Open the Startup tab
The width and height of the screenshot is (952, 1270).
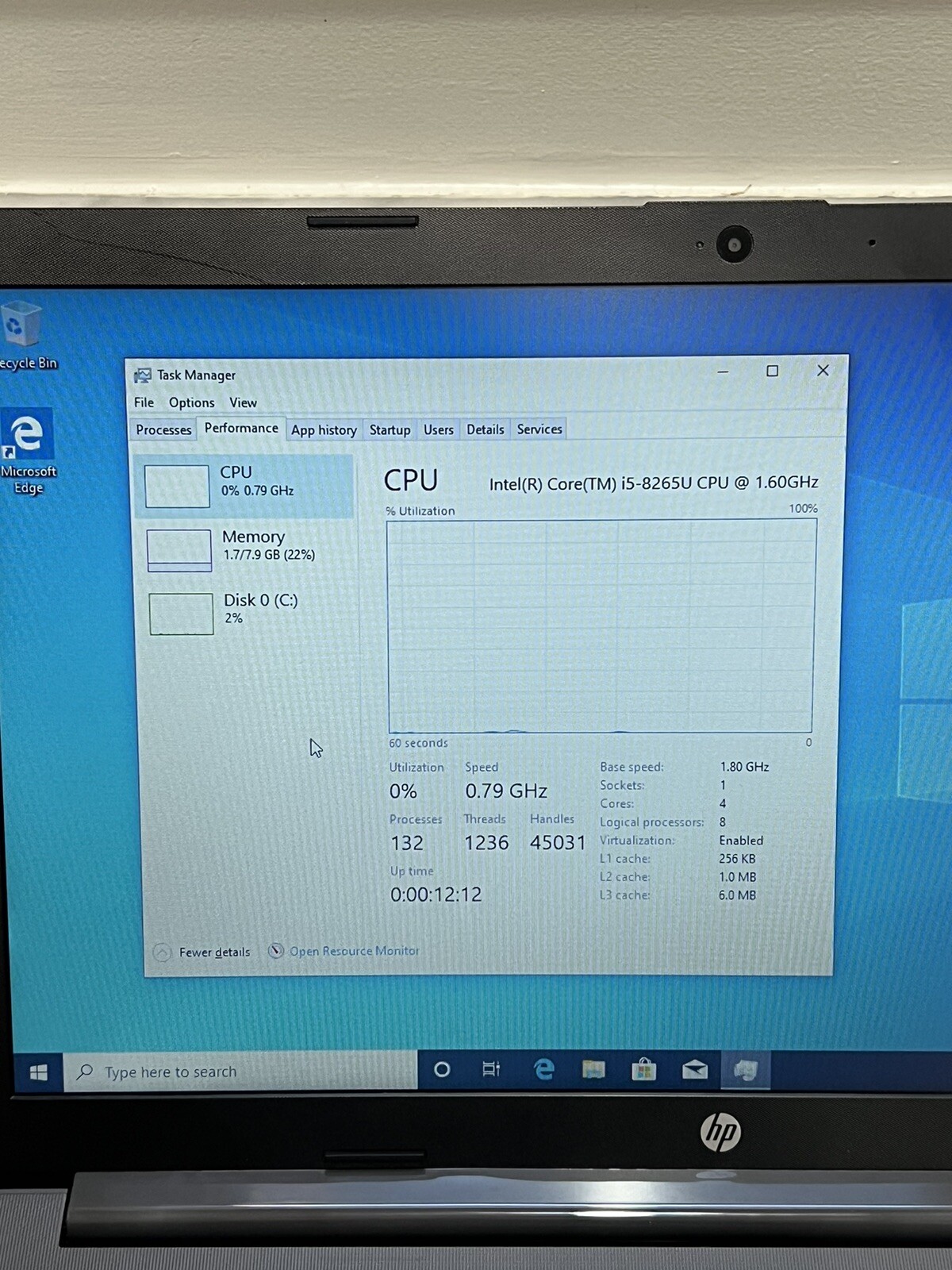click(390, 429)
